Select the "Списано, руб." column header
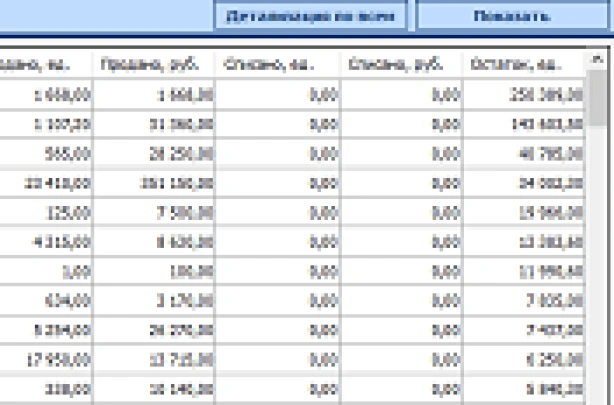The width and height of the screenshot is (614, 405). click(x=402, y=64)
